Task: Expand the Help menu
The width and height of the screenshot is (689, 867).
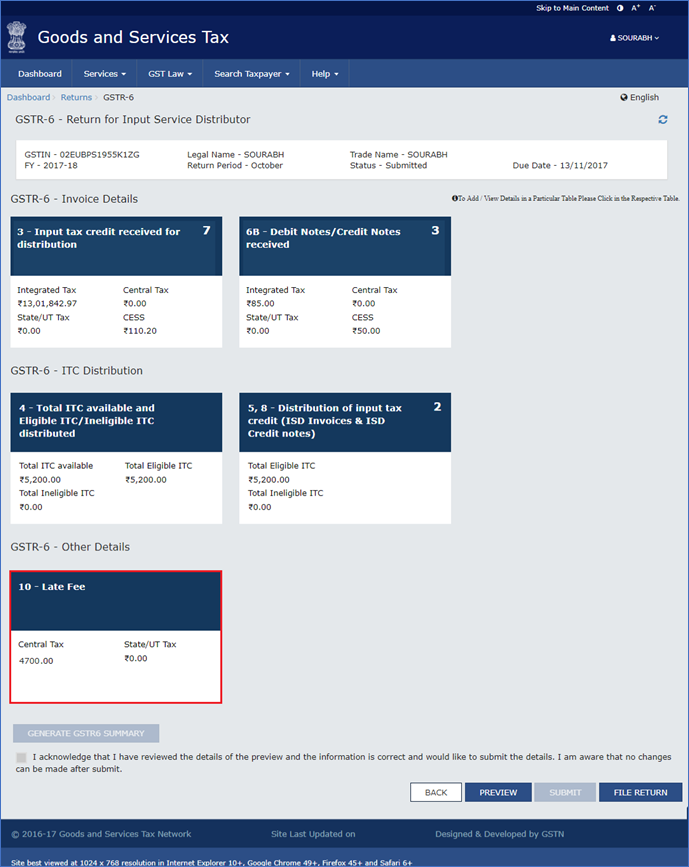Action: [x=325, y=74]
